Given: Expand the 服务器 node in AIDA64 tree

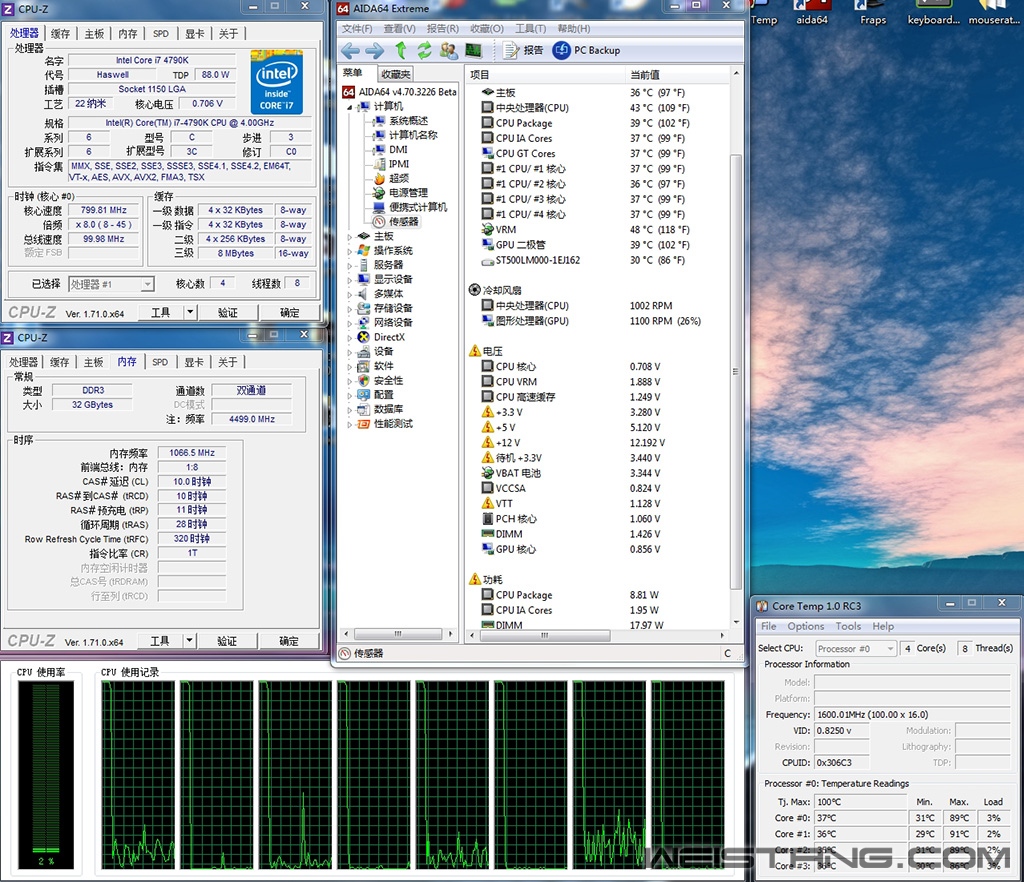Looking at the screenshot, I should coord(349,265).
